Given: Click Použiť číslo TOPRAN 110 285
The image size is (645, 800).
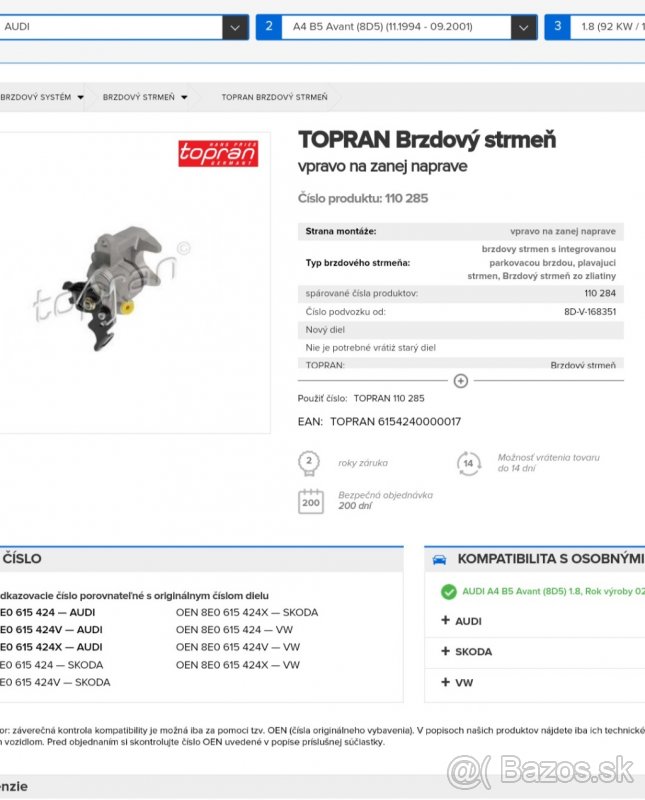Looking at the screenshot, I should (361, 398).
